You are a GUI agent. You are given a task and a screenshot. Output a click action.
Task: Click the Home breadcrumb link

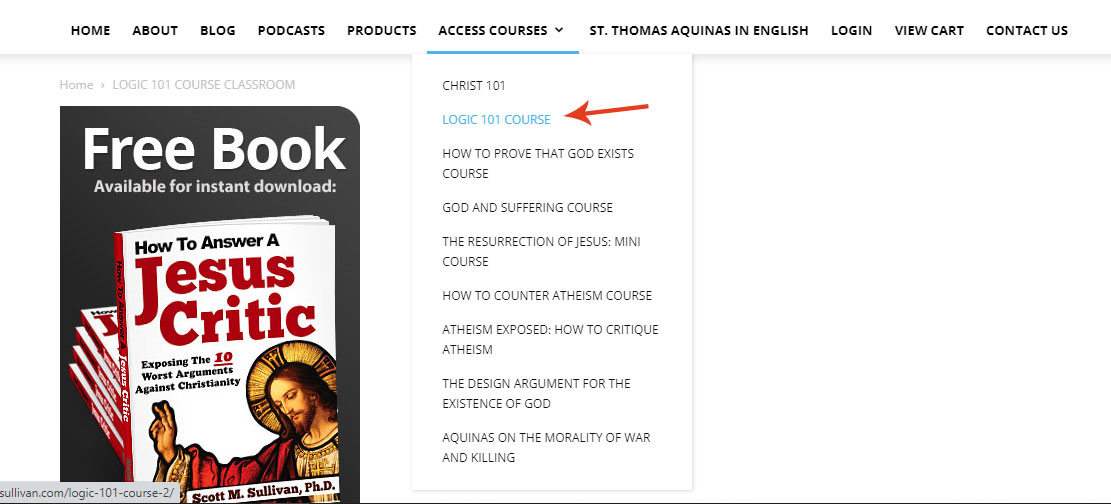pos(76,85)
